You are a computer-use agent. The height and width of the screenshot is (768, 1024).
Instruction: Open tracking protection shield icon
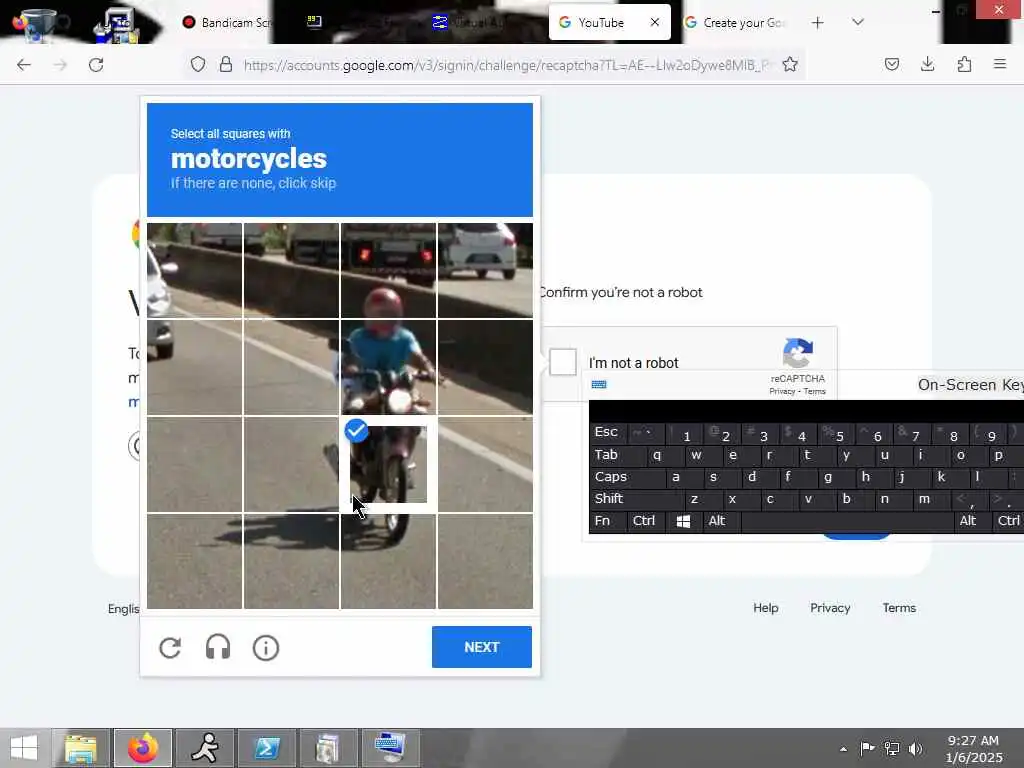point(198,64)
